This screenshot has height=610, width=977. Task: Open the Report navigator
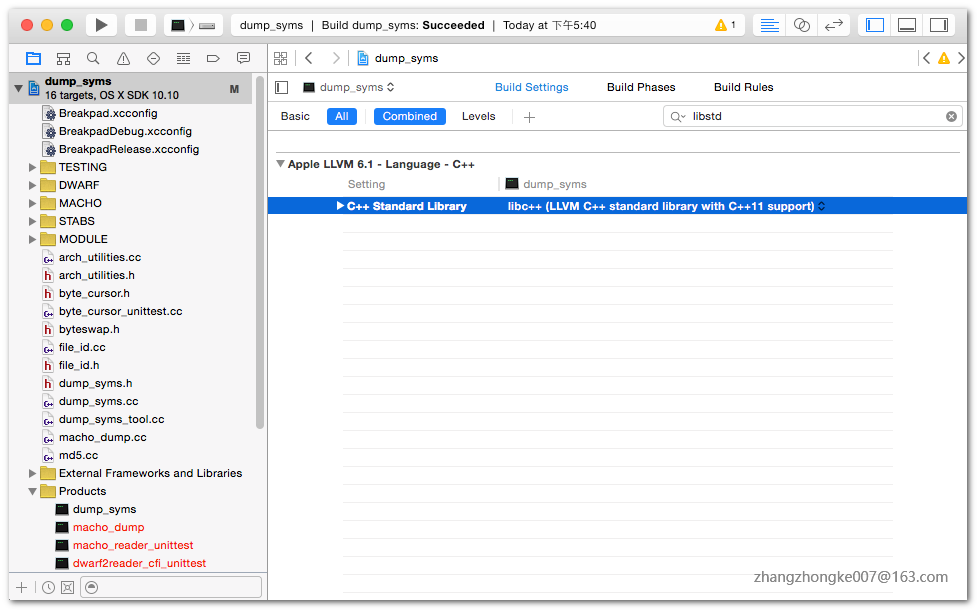(243, 59)
